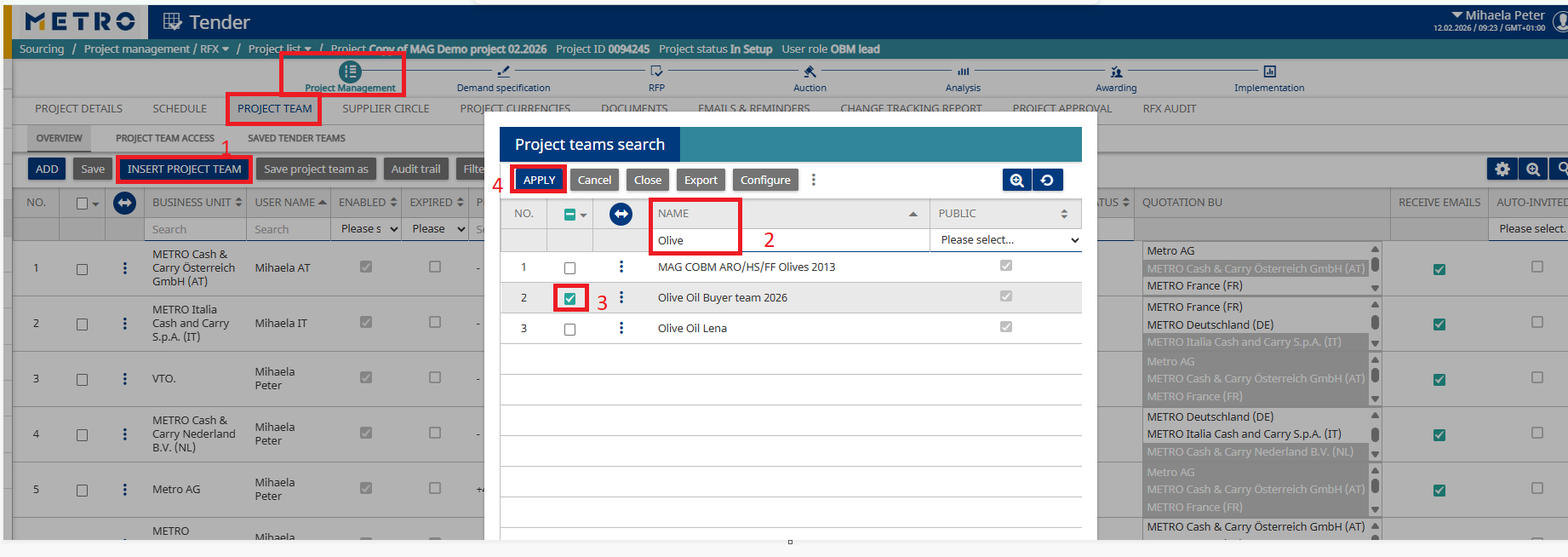Switch to the Supplier Circle tab
The image size is (1568, 557).
point(386,109)
